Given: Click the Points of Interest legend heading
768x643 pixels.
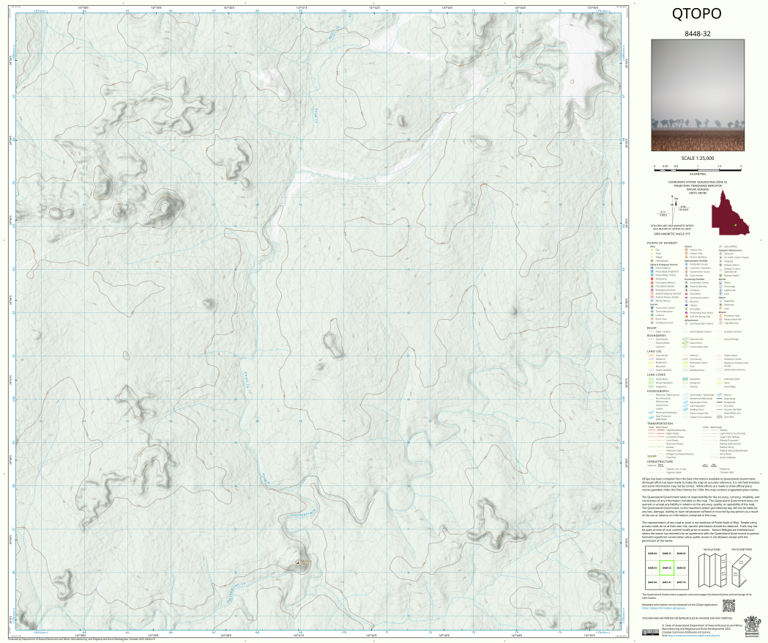Looking at the screenshot, I should tap(662, 243).
